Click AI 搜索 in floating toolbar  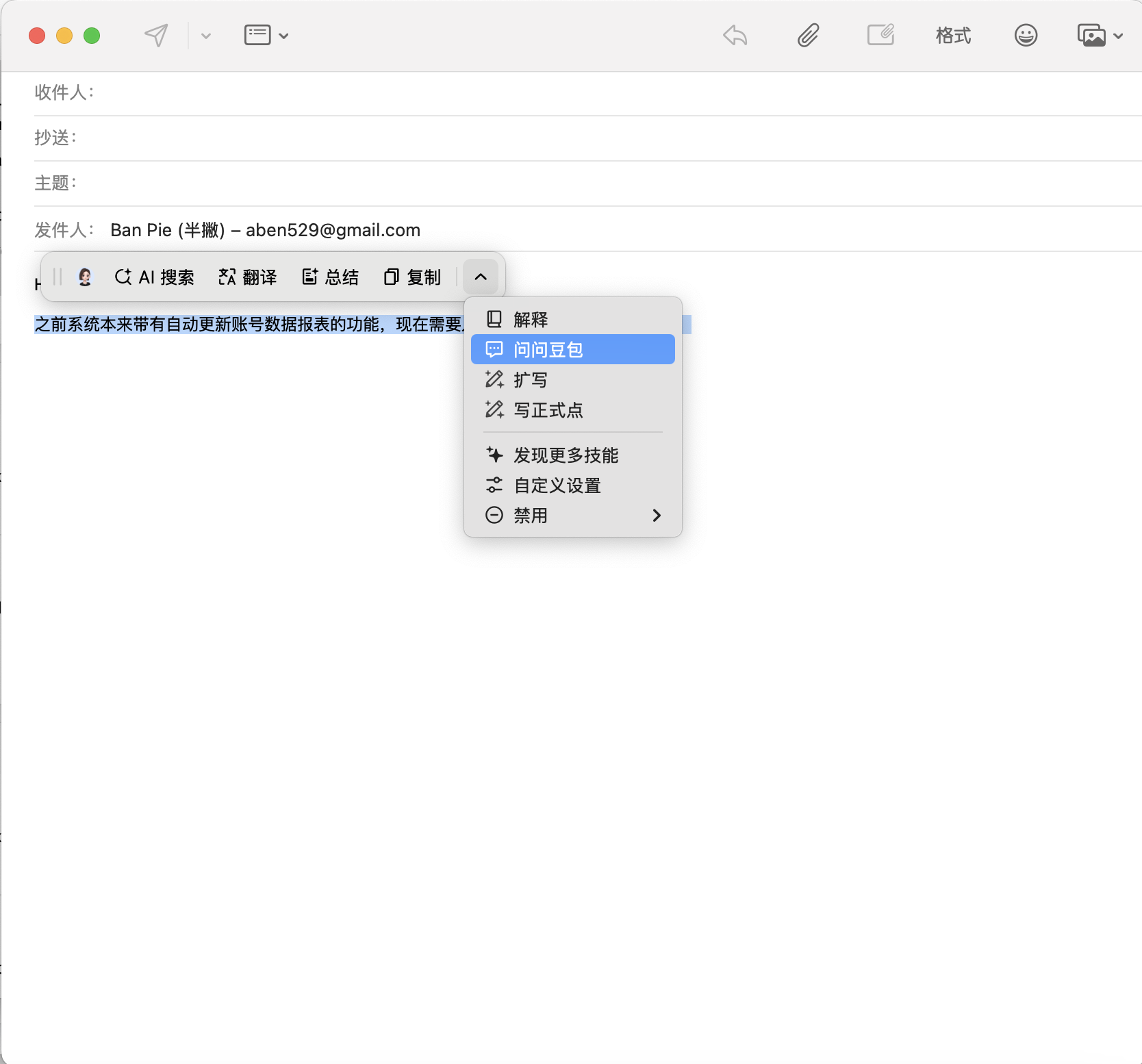point(155,277)
